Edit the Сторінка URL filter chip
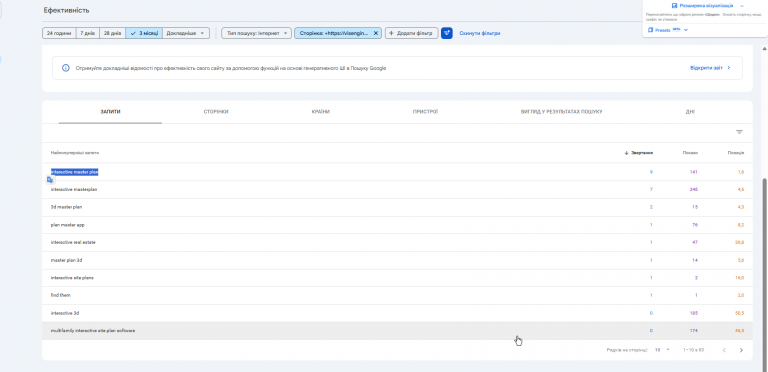 (x=334, y=33)
